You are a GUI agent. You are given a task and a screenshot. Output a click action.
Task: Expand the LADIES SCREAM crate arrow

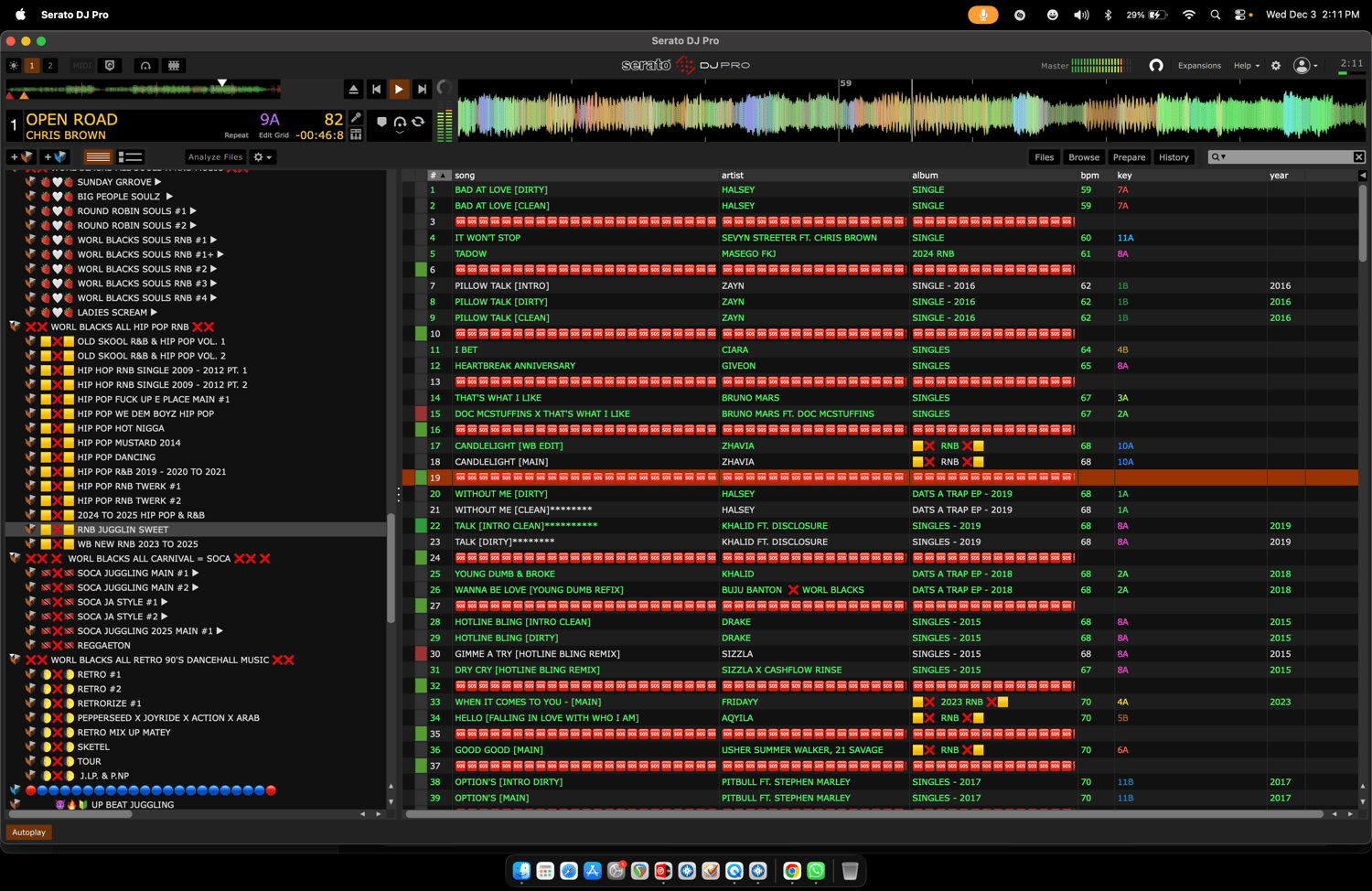point(154,313)
